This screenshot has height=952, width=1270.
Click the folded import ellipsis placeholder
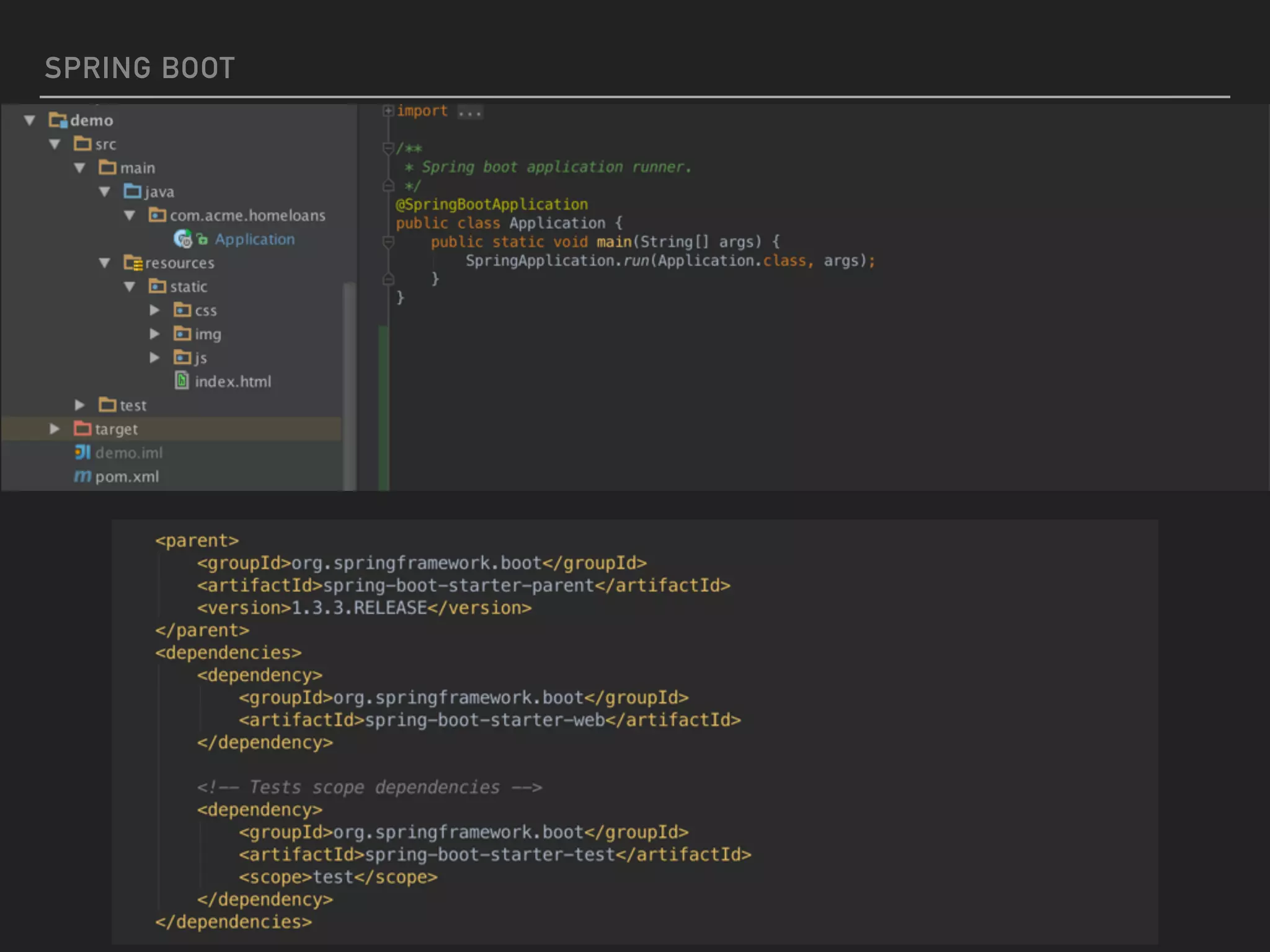click(469, 112)
